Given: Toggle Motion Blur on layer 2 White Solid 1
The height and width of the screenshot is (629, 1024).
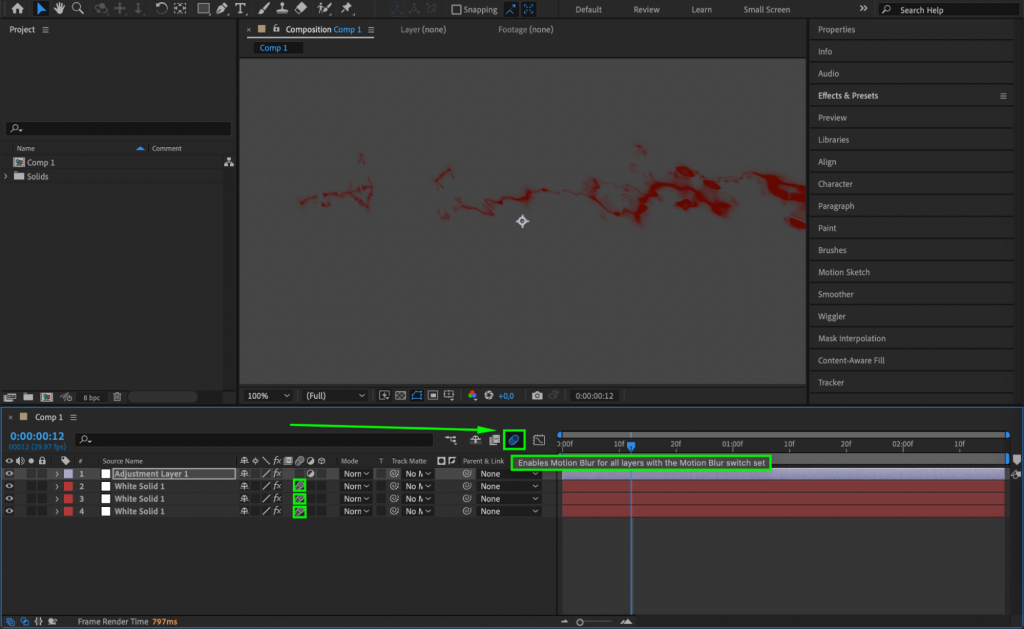Looking at the screenshot, I should point(299,486).
